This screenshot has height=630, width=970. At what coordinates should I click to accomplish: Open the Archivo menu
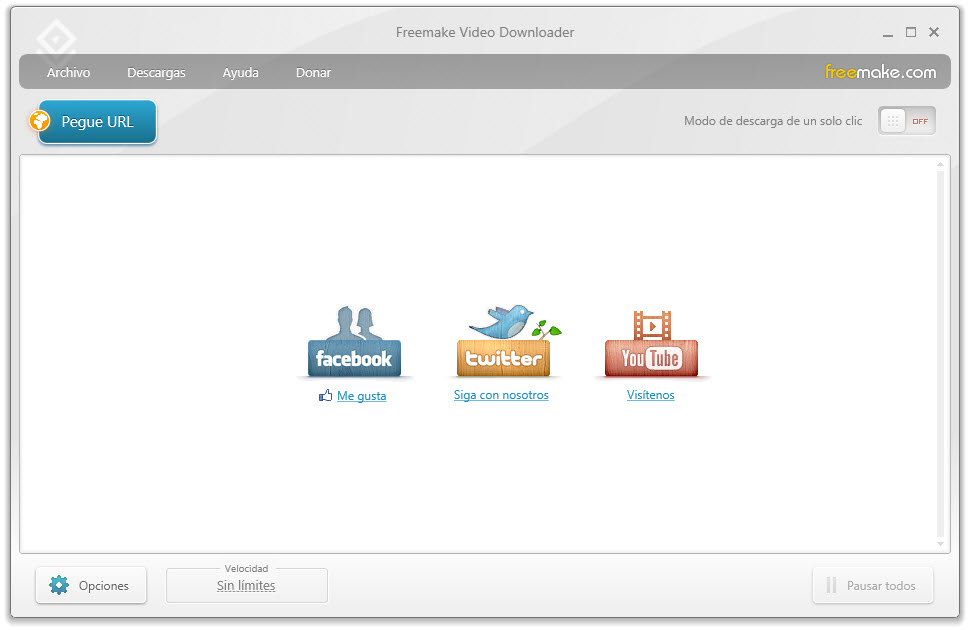(x=69, y=72)
